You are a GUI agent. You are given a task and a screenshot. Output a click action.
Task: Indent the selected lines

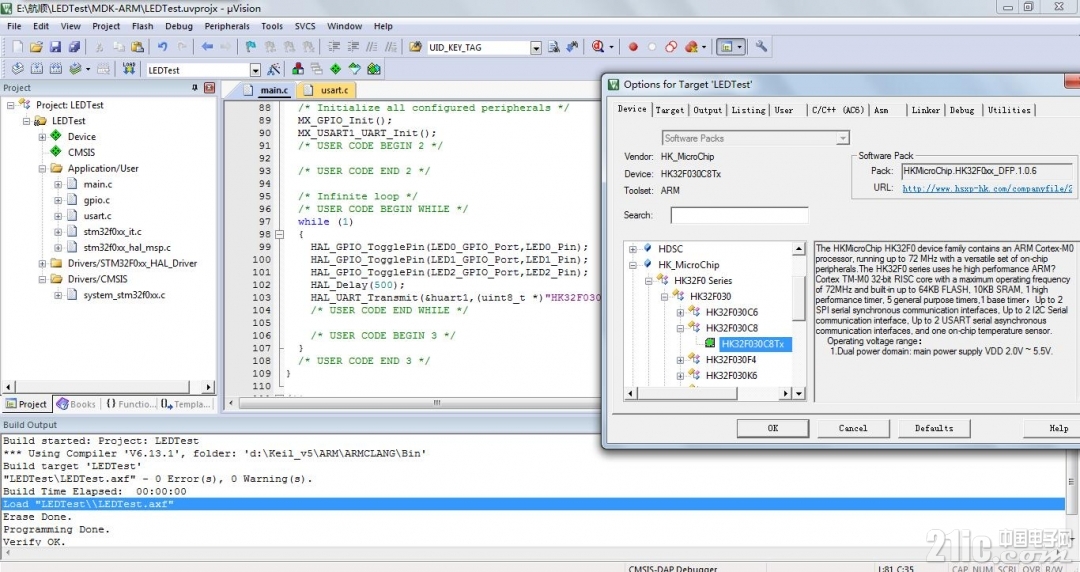[334, 47]
